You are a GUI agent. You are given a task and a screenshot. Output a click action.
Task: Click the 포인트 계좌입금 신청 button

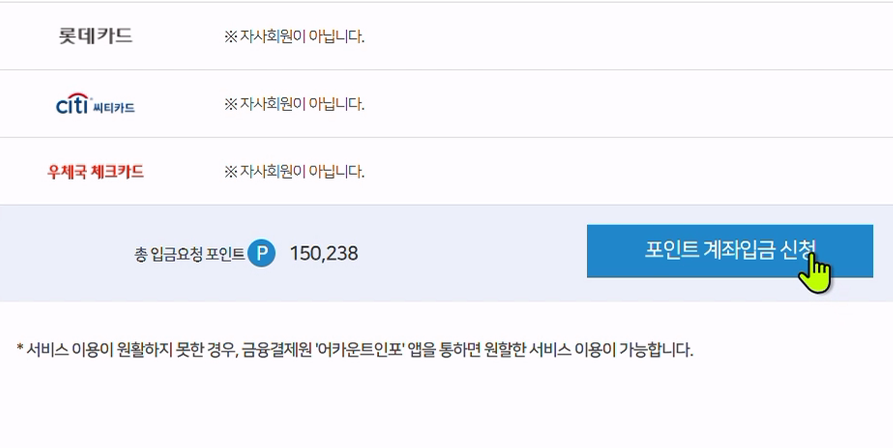coord(730,251)
